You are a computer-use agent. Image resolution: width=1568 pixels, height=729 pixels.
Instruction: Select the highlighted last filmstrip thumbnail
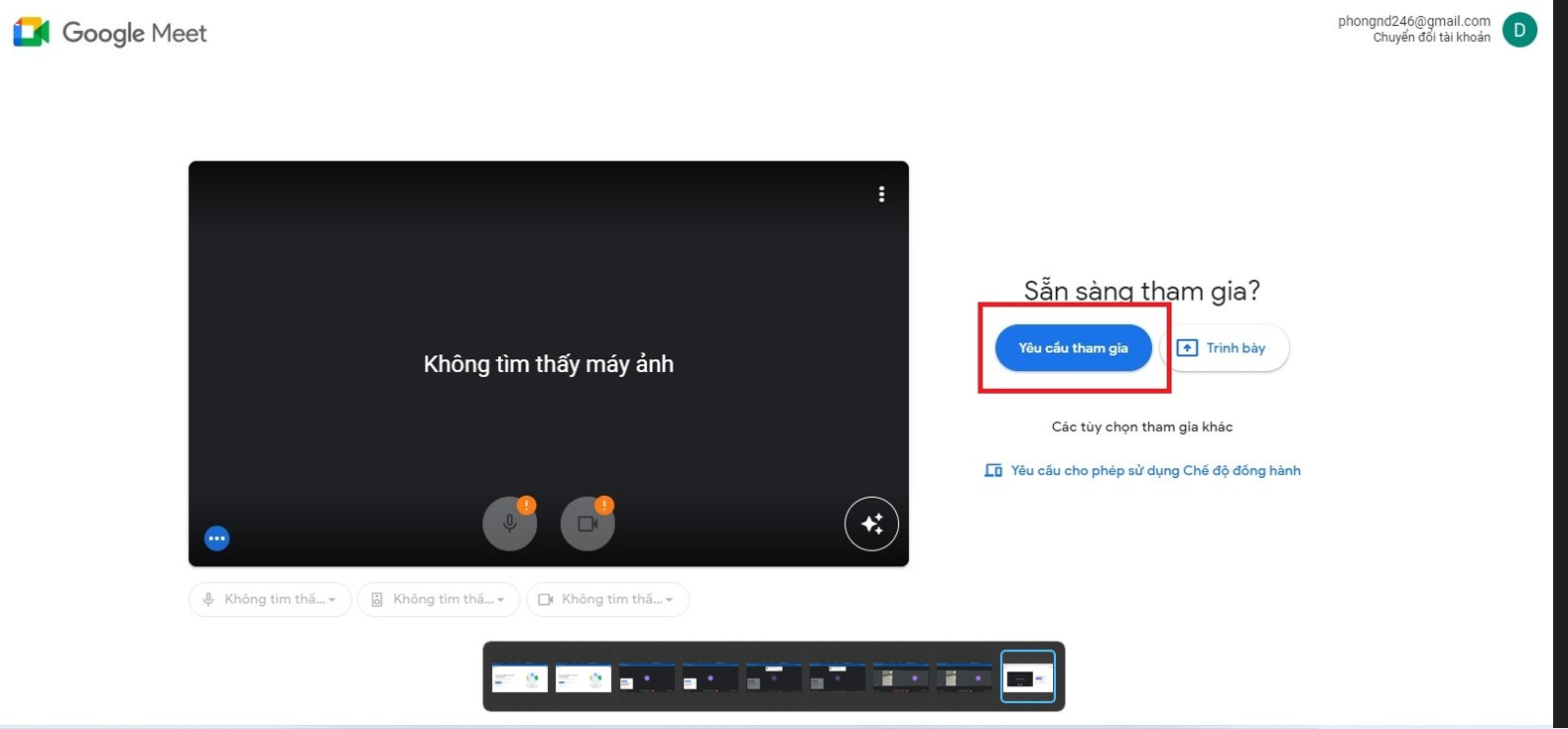point(1027,677)
